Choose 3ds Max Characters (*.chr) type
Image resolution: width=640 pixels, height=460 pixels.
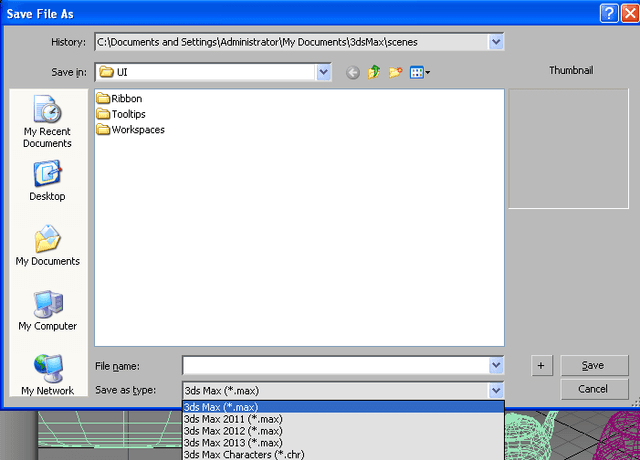coord(343,454)
